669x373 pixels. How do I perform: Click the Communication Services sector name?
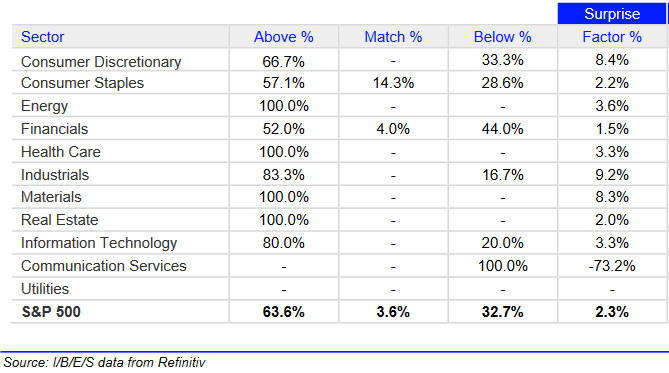(x=104, y=266)
